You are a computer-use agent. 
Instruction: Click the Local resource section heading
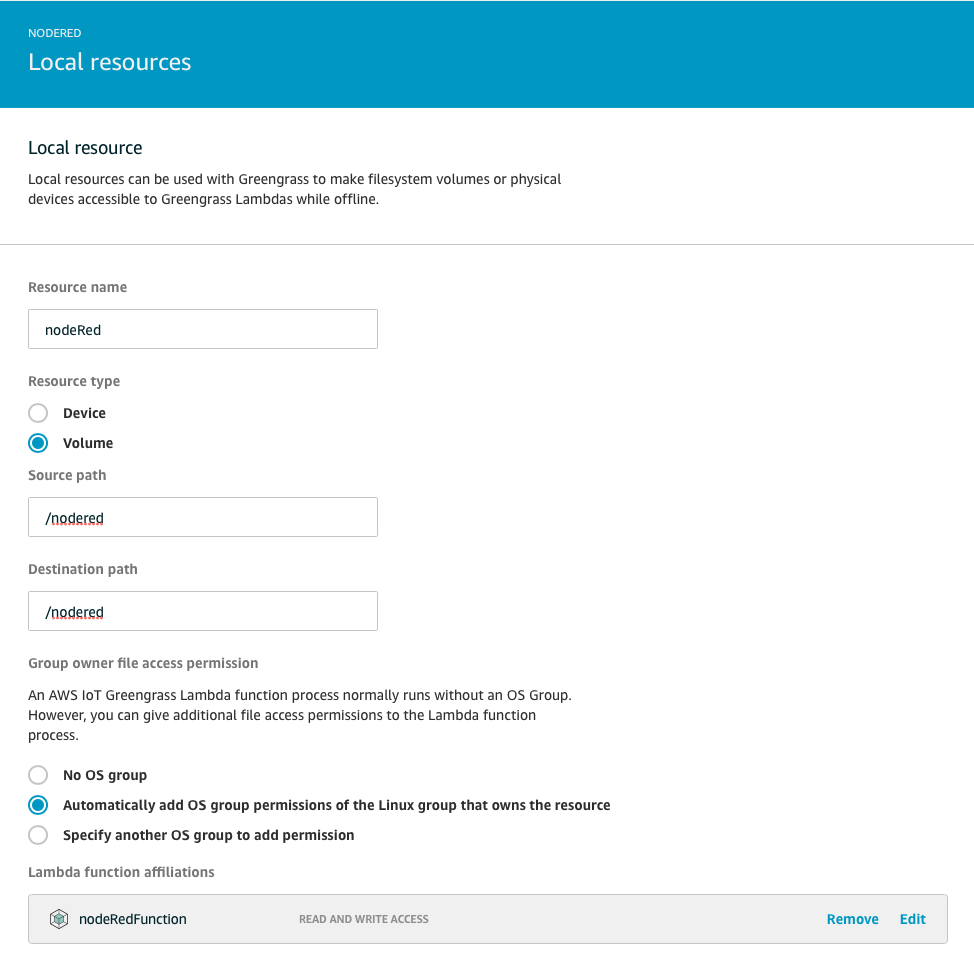(x=85, y=148)
